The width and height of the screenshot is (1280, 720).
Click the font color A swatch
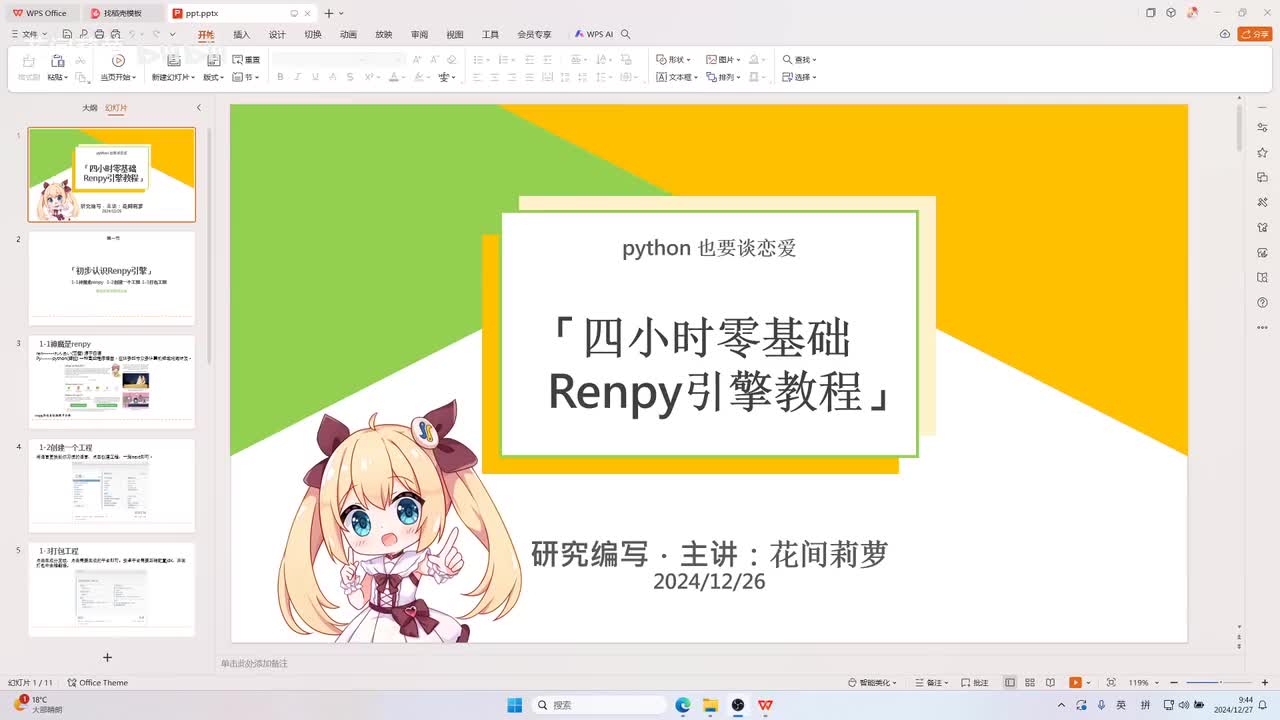pyautogui.click(x=394, y=77)
